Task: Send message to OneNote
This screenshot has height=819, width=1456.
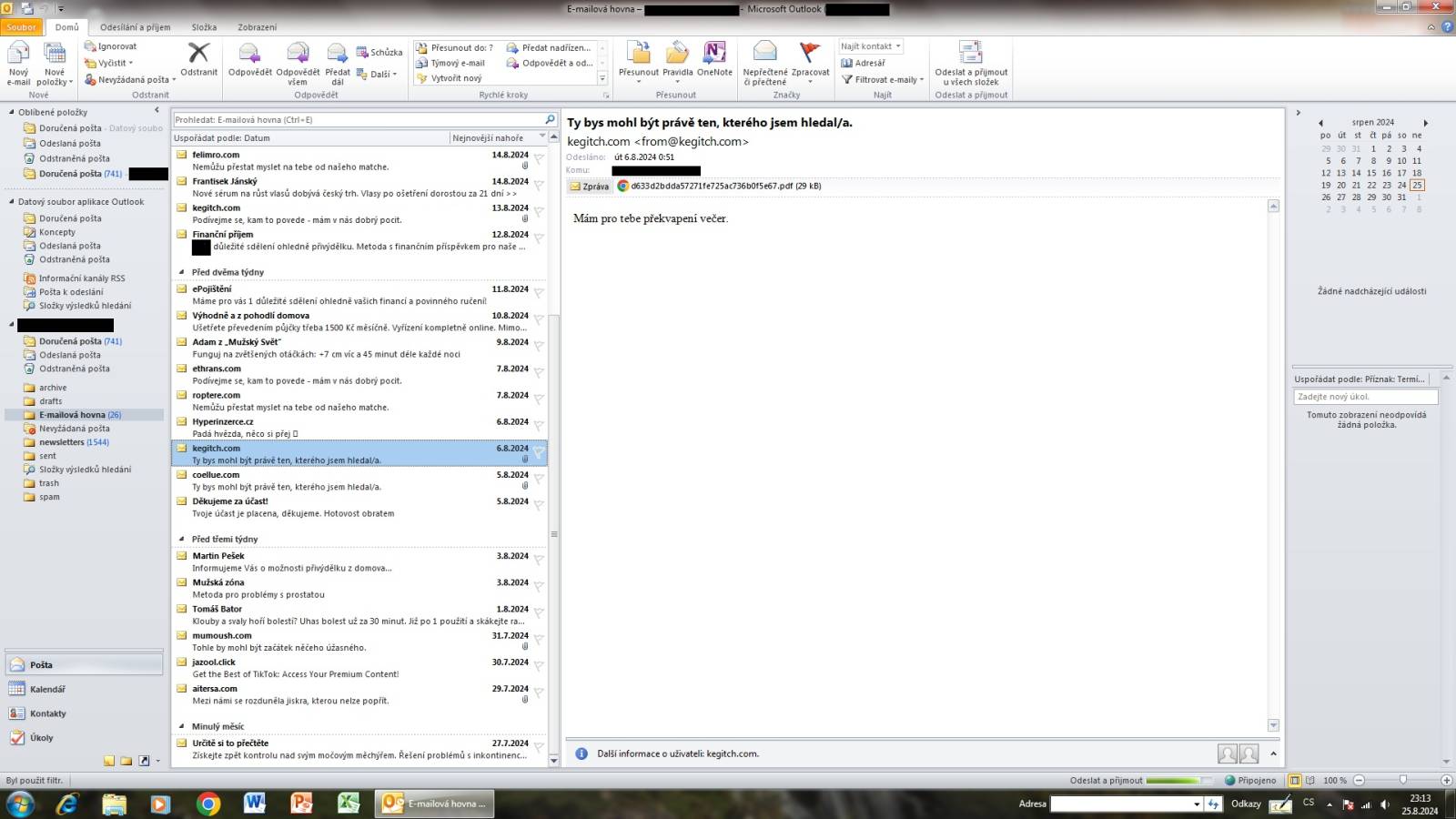Action: (x=714, y=58)
